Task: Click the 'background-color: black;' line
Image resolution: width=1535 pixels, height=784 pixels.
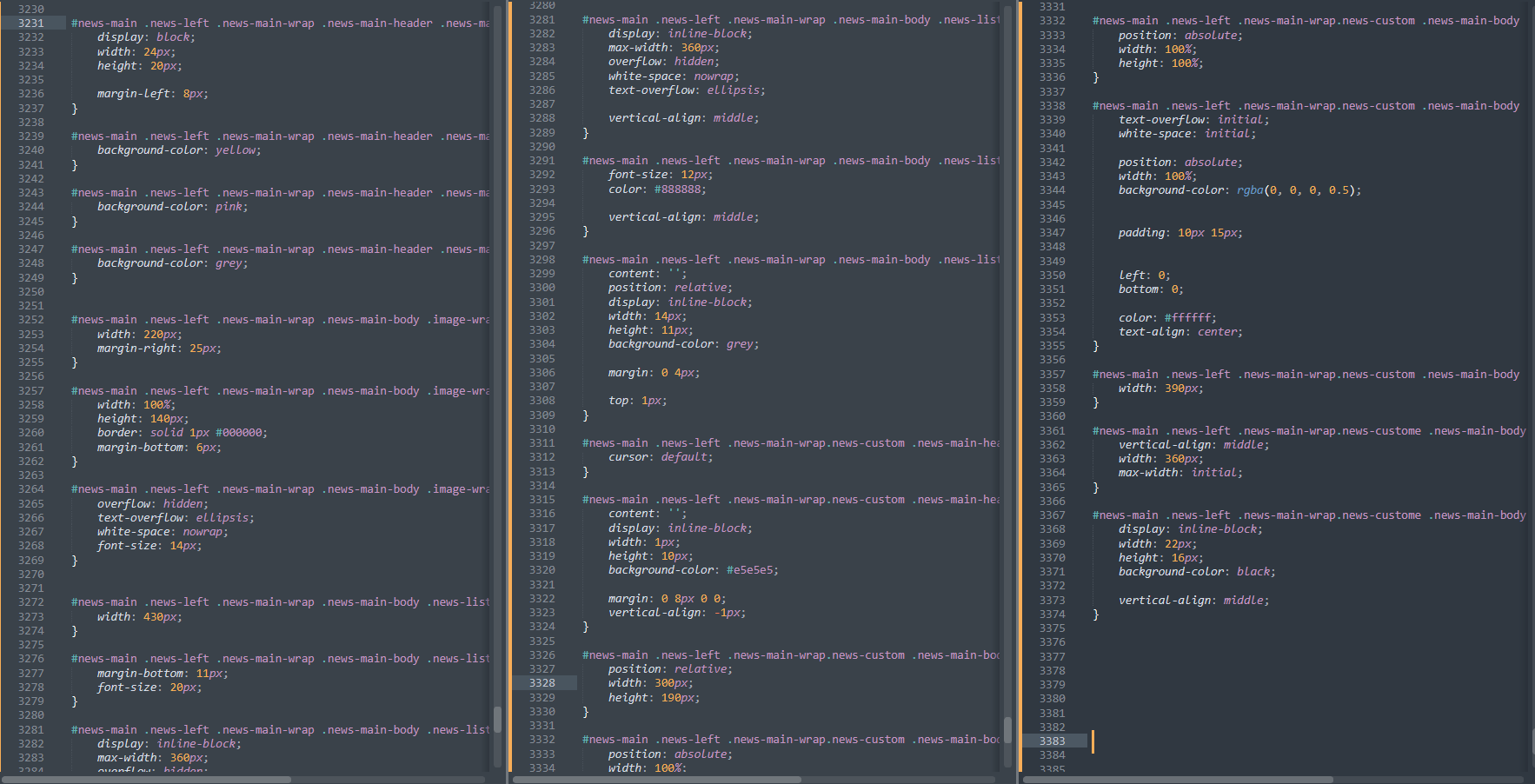Action: tap(1197, 572)
